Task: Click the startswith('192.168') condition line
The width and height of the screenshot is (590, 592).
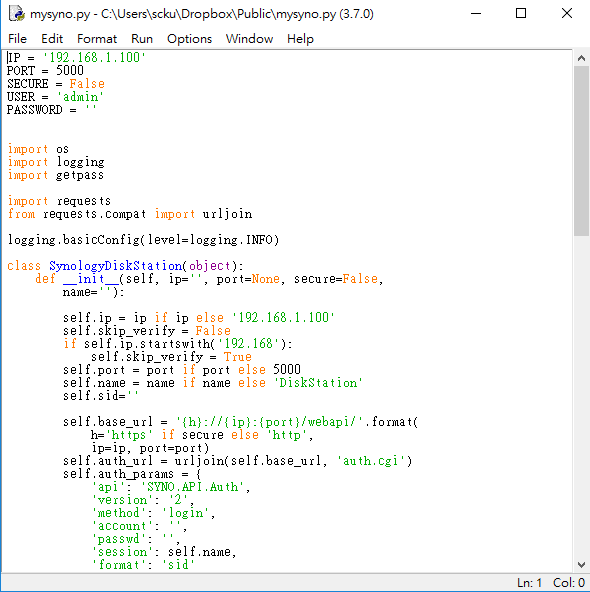Action: tap(178, 344)
